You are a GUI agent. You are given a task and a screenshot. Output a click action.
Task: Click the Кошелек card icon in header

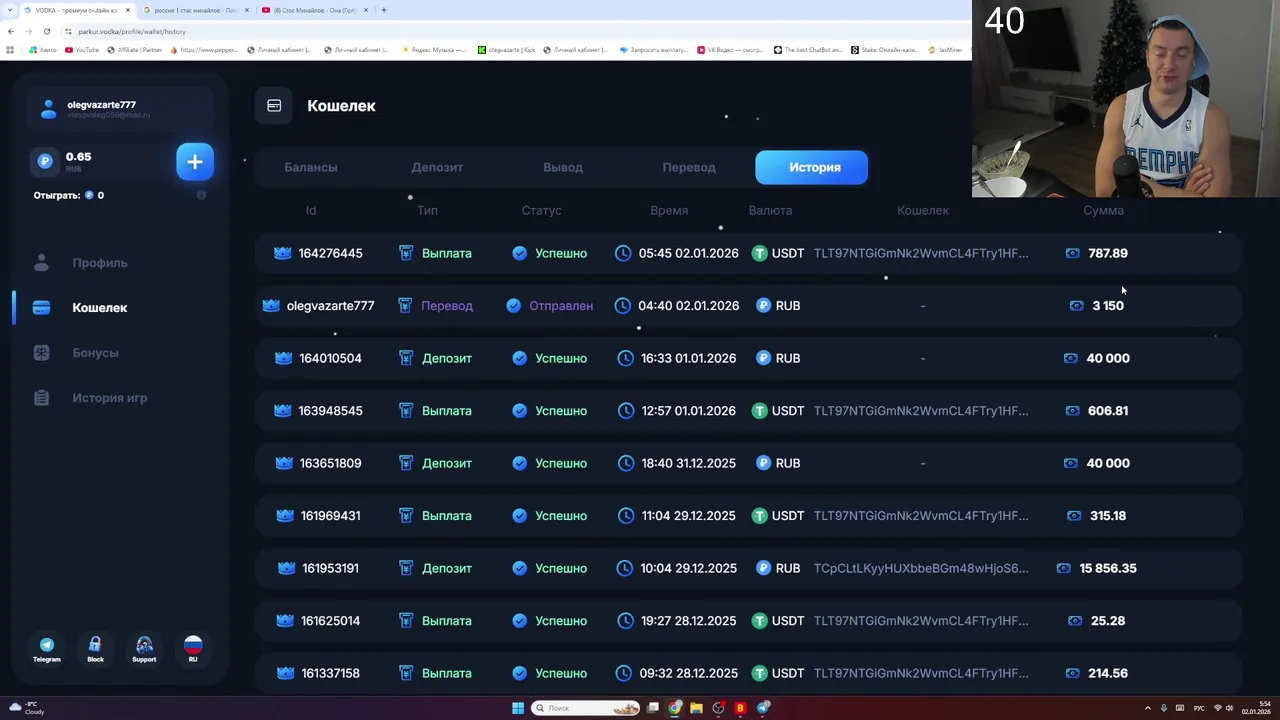pyautogui.click(x=274, y=106)
